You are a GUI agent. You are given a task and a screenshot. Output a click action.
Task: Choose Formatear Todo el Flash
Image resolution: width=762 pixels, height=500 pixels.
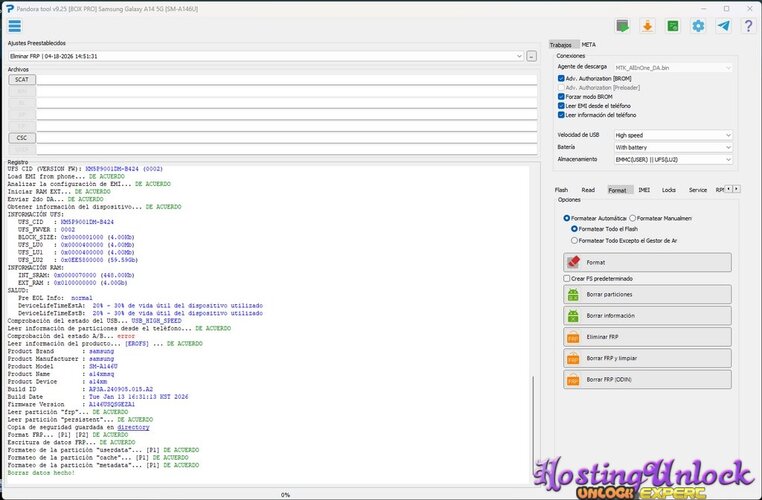click(574, 229)
